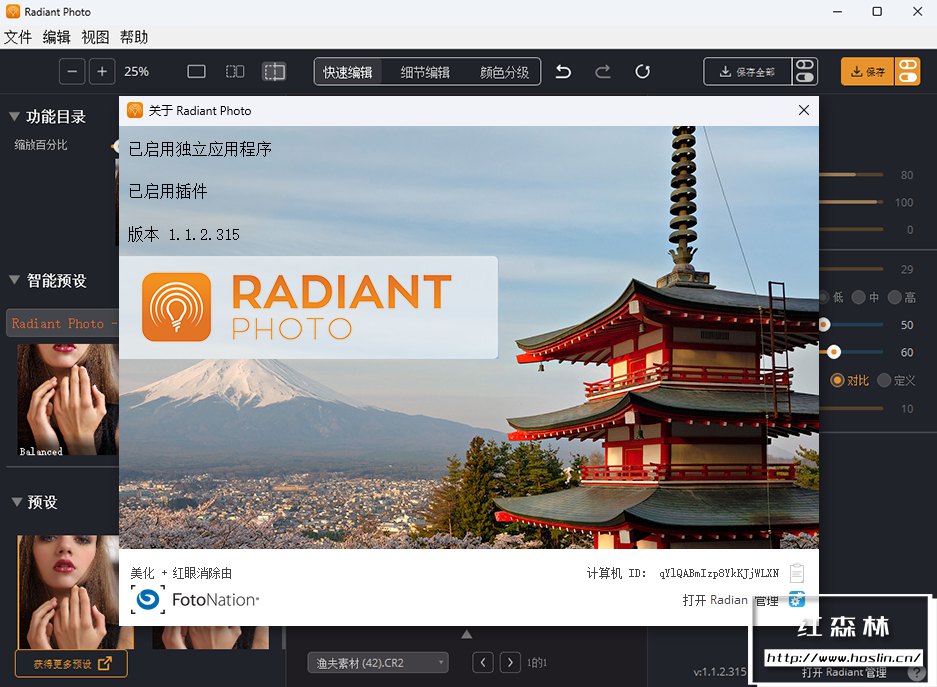937x687 pixels.
Task: Click the computer ID string
Action: 719,573
